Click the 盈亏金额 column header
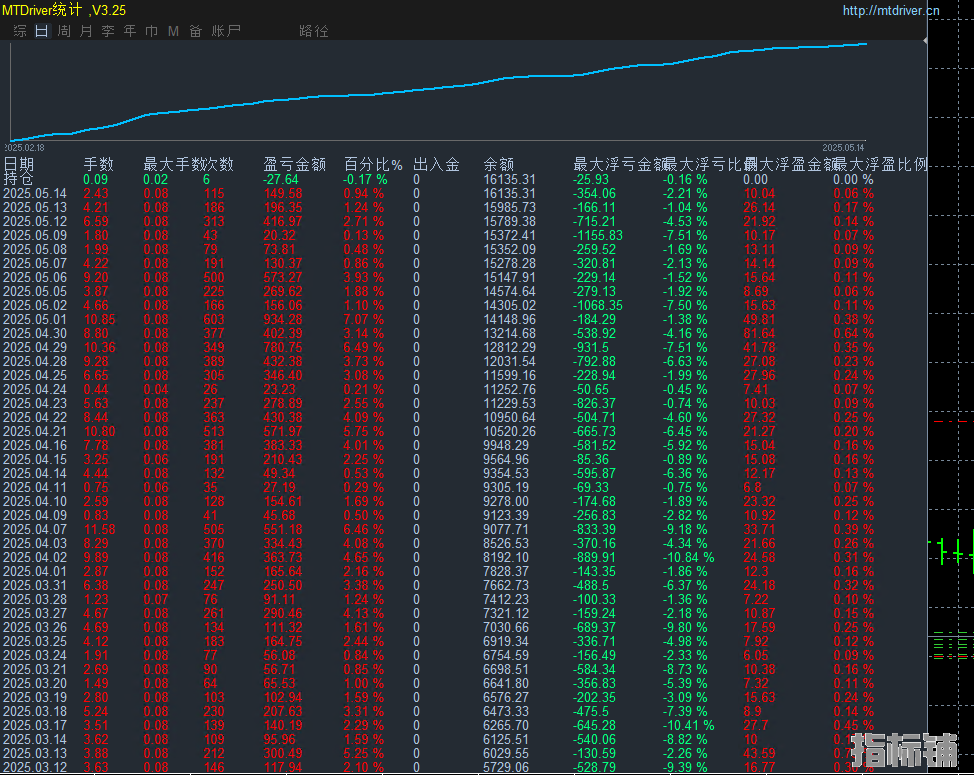974x775 pixels. [294, 164]
